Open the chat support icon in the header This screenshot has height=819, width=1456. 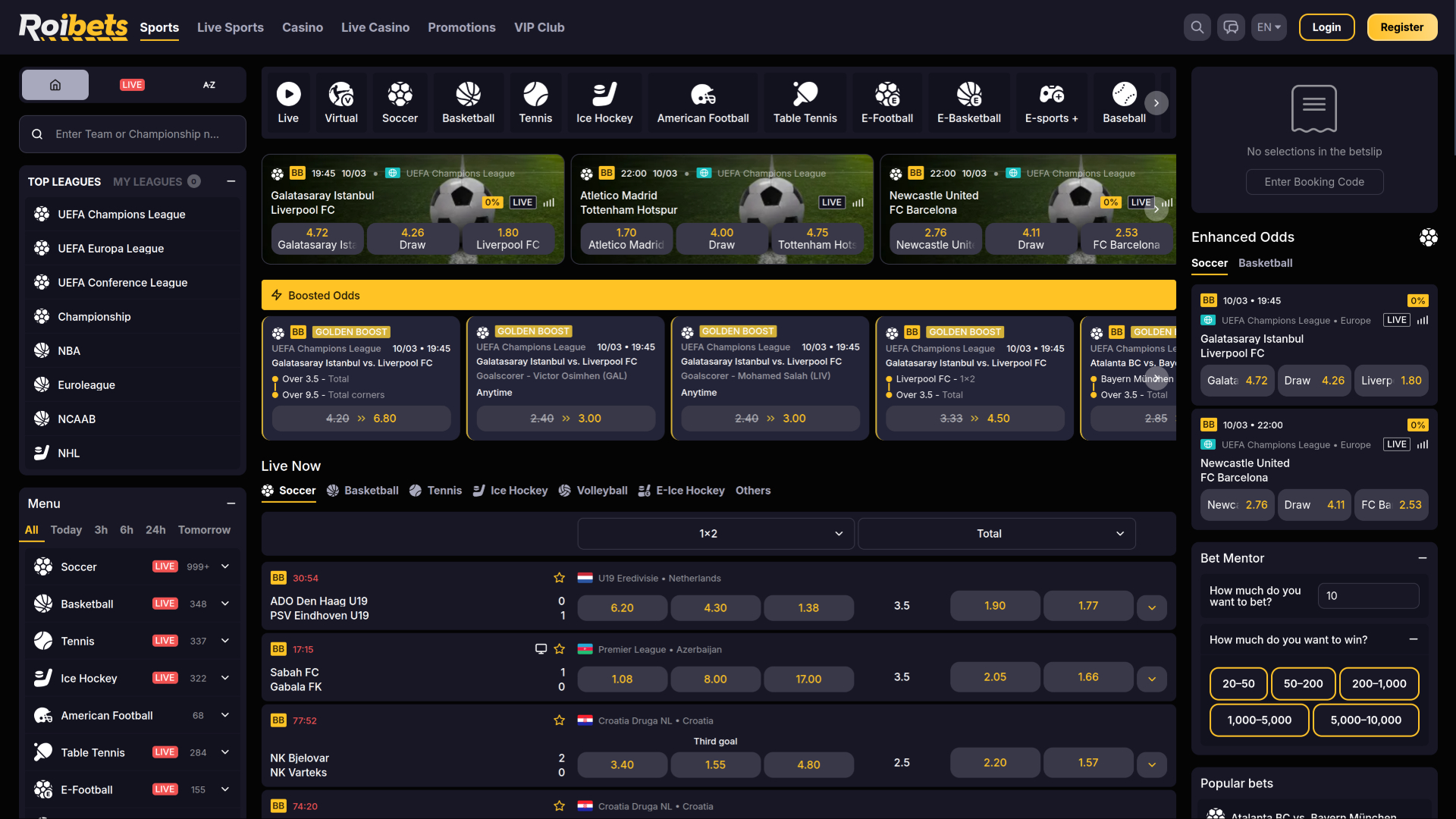1231,27
